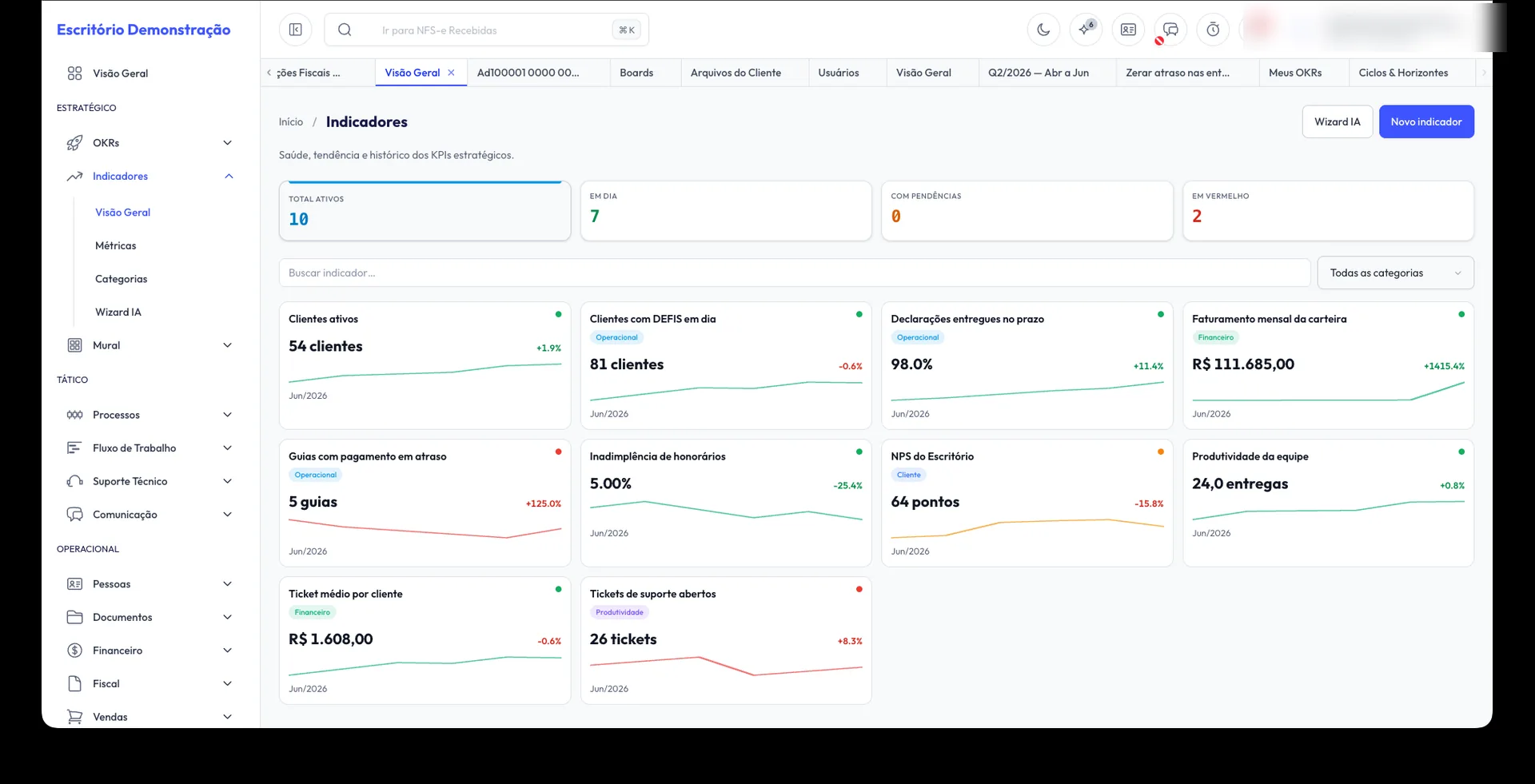Open the Wizard IA button
Screen dimensions: 1535x784
(1338, 122)
